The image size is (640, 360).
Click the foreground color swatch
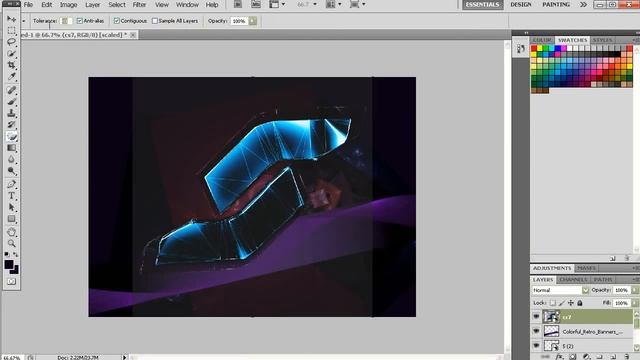[x=9, y=264]
